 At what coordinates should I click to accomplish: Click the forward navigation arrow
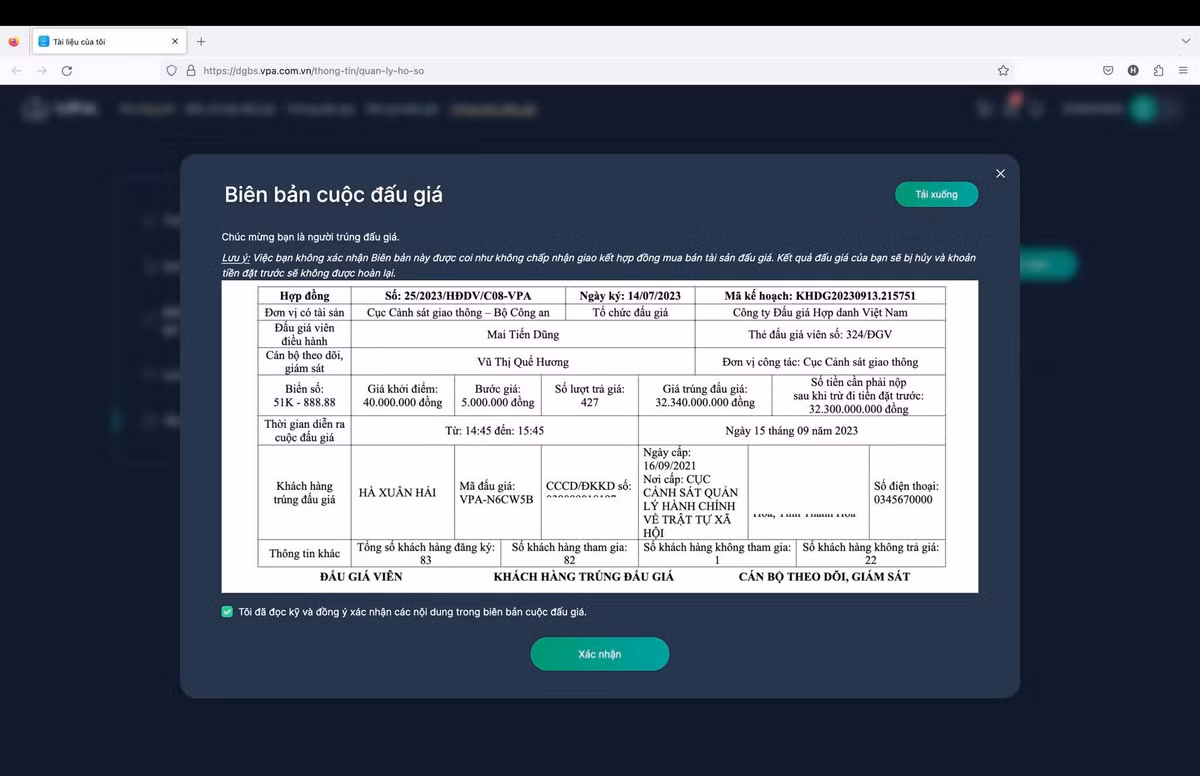coord(42,71)
